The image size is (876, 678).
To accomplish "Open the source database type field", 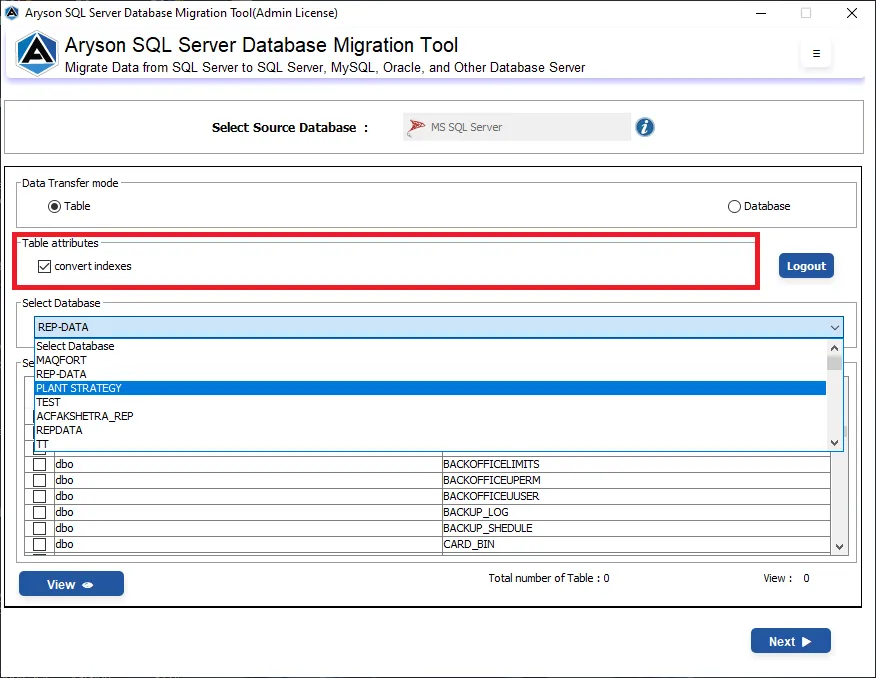I will point(517,127).
